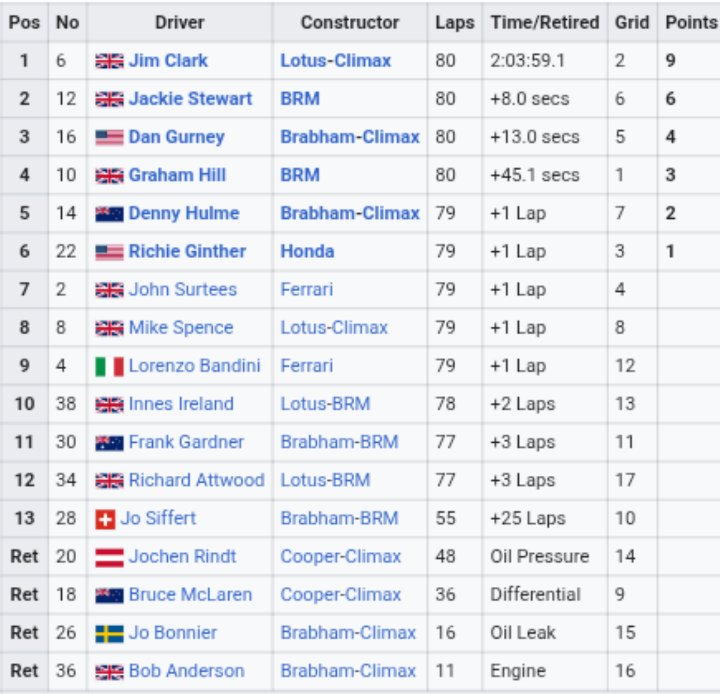Open Cooper-Climax link in Bruce McLaren's row

coord(341,594)
